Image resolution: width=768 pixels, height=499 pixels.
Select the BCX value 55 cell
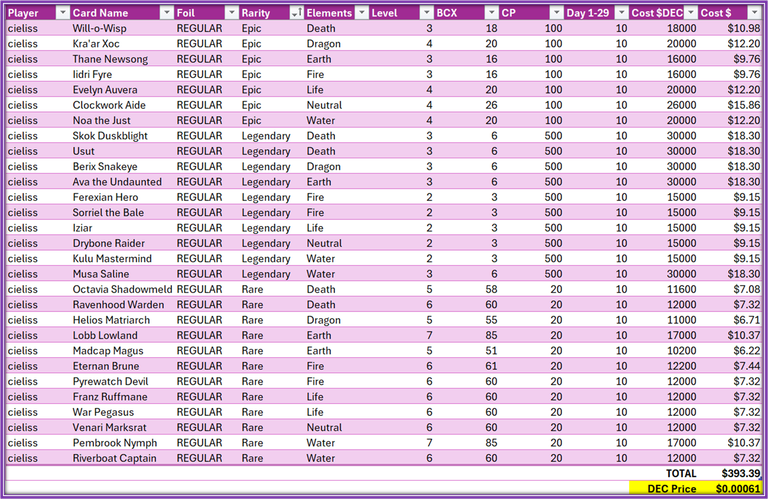coord(467,320)
